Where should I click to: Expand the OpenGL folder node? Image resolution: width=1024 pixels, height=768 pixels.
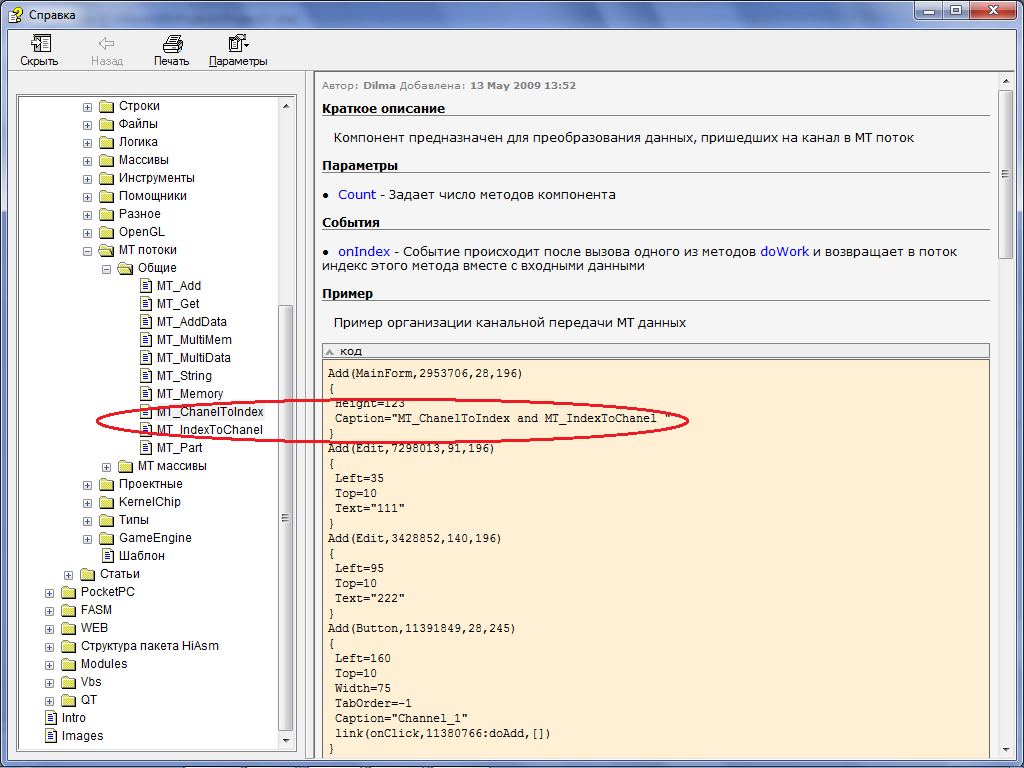pos(88,232)
